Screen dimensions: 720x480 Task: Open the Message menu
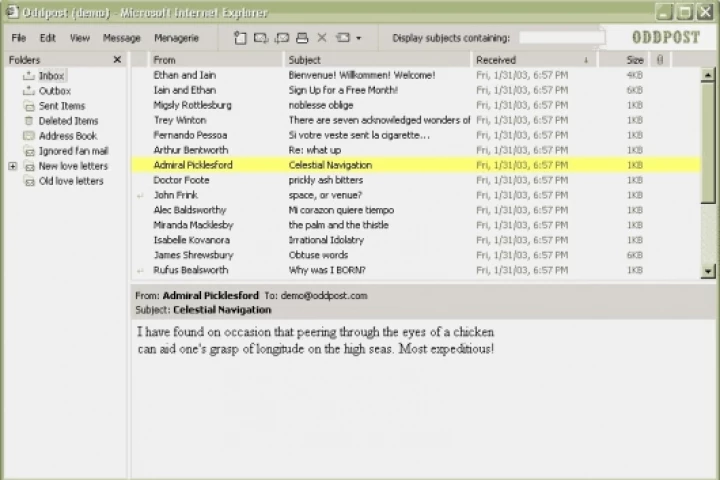pyautogui.click(x=121, y=38)
